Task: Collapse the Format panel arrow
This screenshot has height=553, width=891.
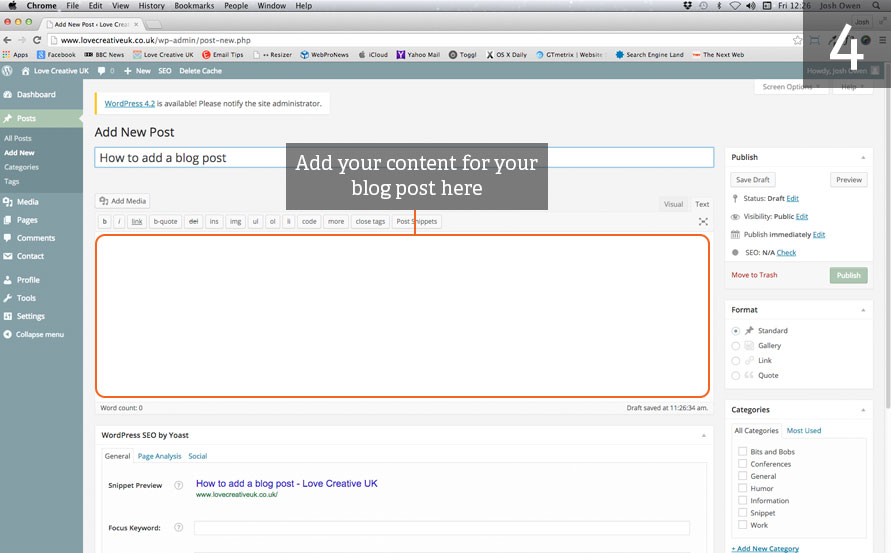Action: pyautogui.click(x=863, y=310)
